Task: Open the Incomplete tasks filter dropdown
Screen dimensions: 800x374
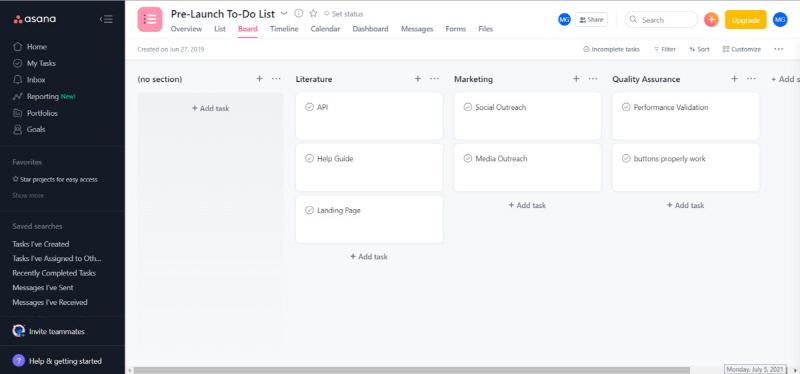Action: tap(611, 49)
